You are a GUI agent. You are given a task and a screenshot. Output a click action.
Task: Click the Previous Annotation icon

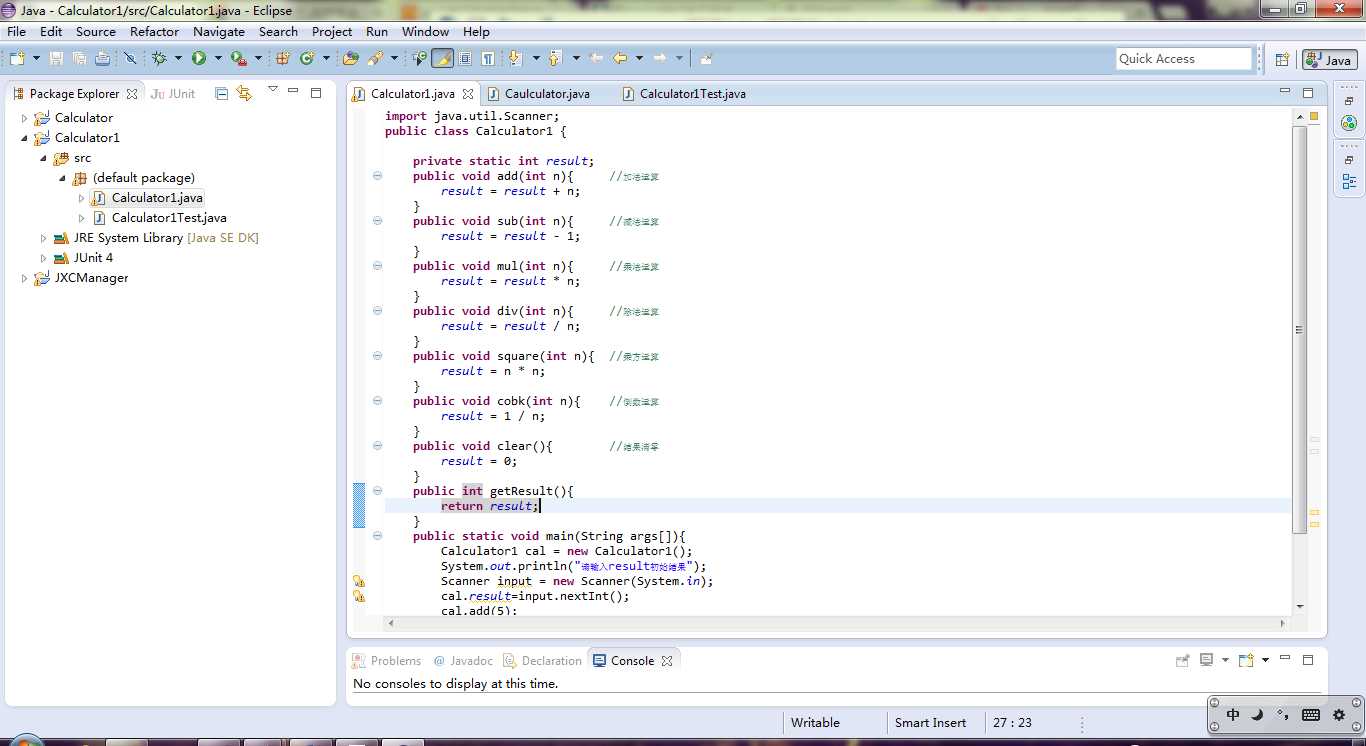click(555, 58)
